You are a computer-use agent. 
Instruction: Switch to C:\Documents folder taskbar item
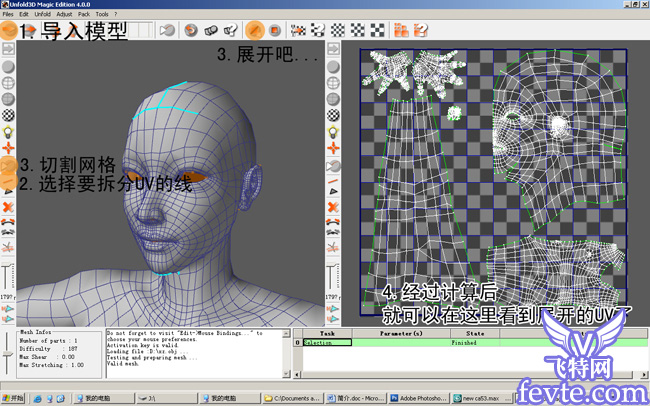[293, 398]
